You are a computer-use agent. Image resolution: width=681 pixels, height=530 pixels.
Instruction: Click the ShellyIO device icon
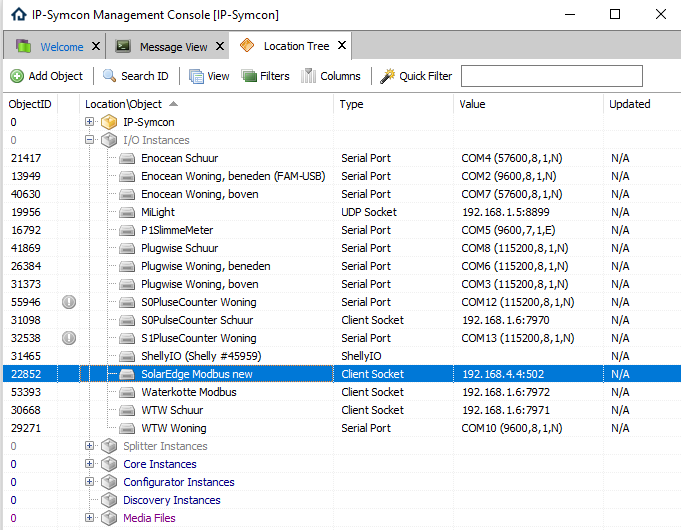[x=127, y=356]
